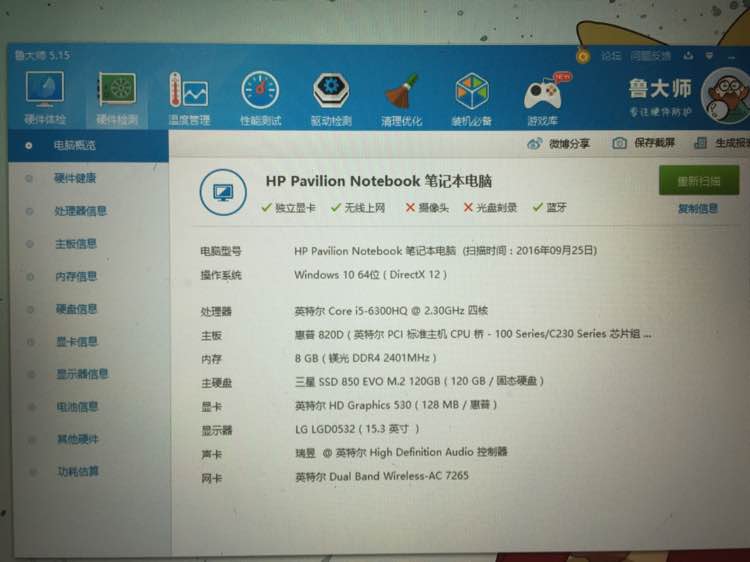This screenshot has height=562, width=750.
Task: Open 硬件体检 monitor icon
Action: [x=44, y=89]
